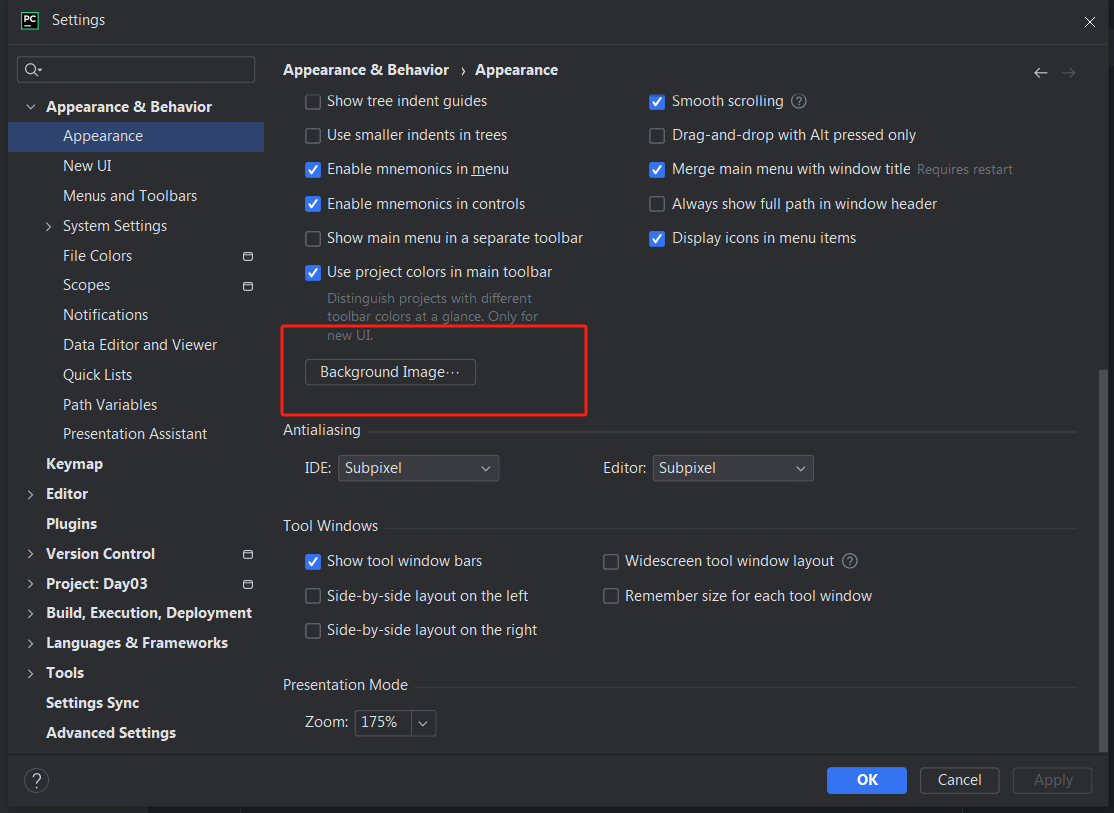This screenshot has height=813, width=1114.
Task: Close the Settings dialog
Action: [1090, 21]
